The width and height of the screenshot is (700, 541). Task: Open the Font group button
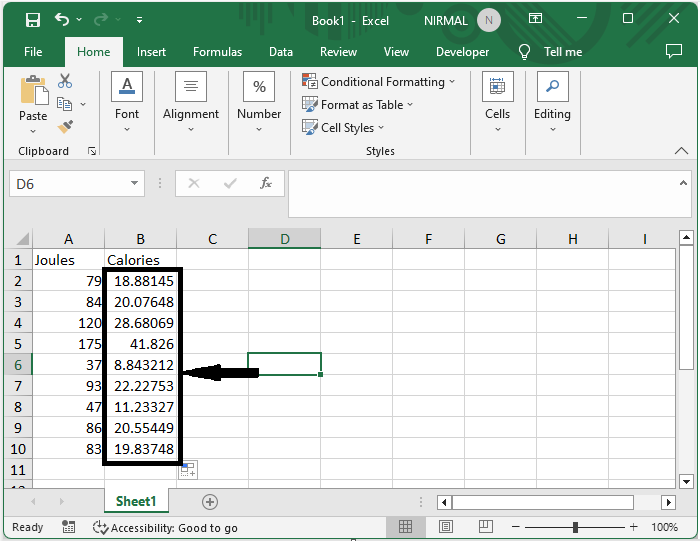coord(127,102)
